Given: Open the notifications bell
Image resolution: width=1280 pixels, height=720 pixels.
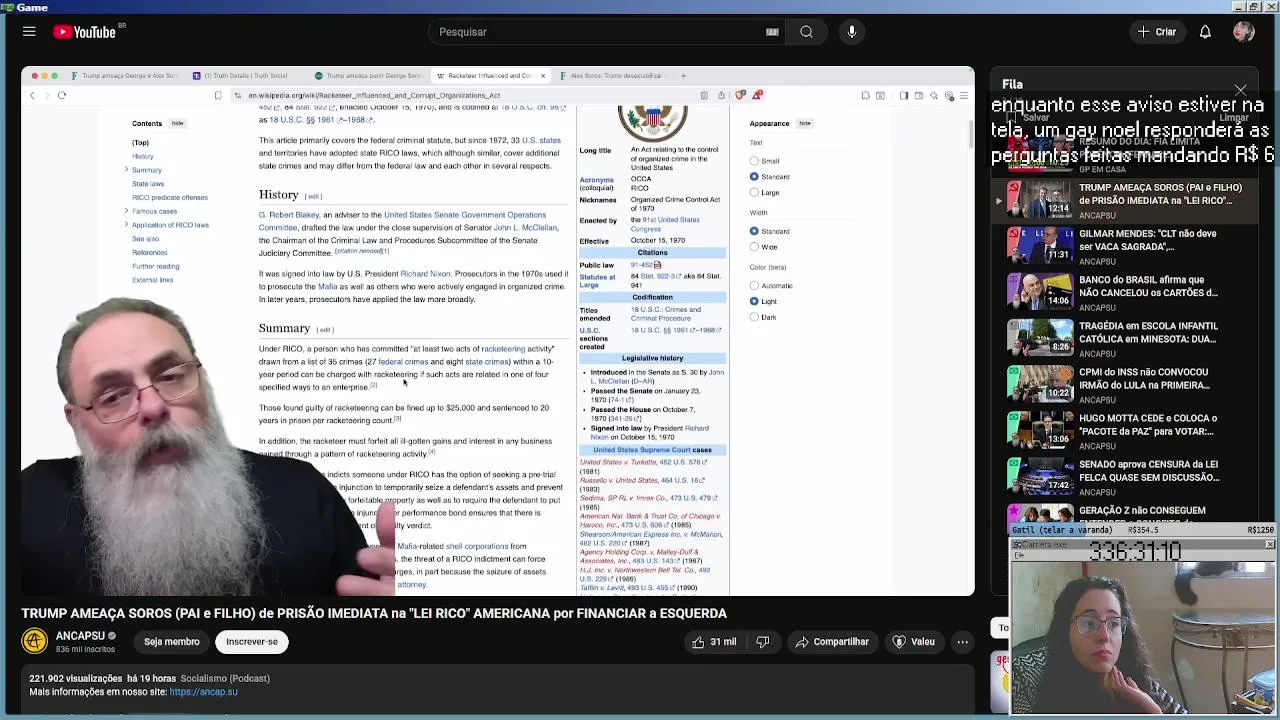Looking at the screenshot, I should 1205,32.
